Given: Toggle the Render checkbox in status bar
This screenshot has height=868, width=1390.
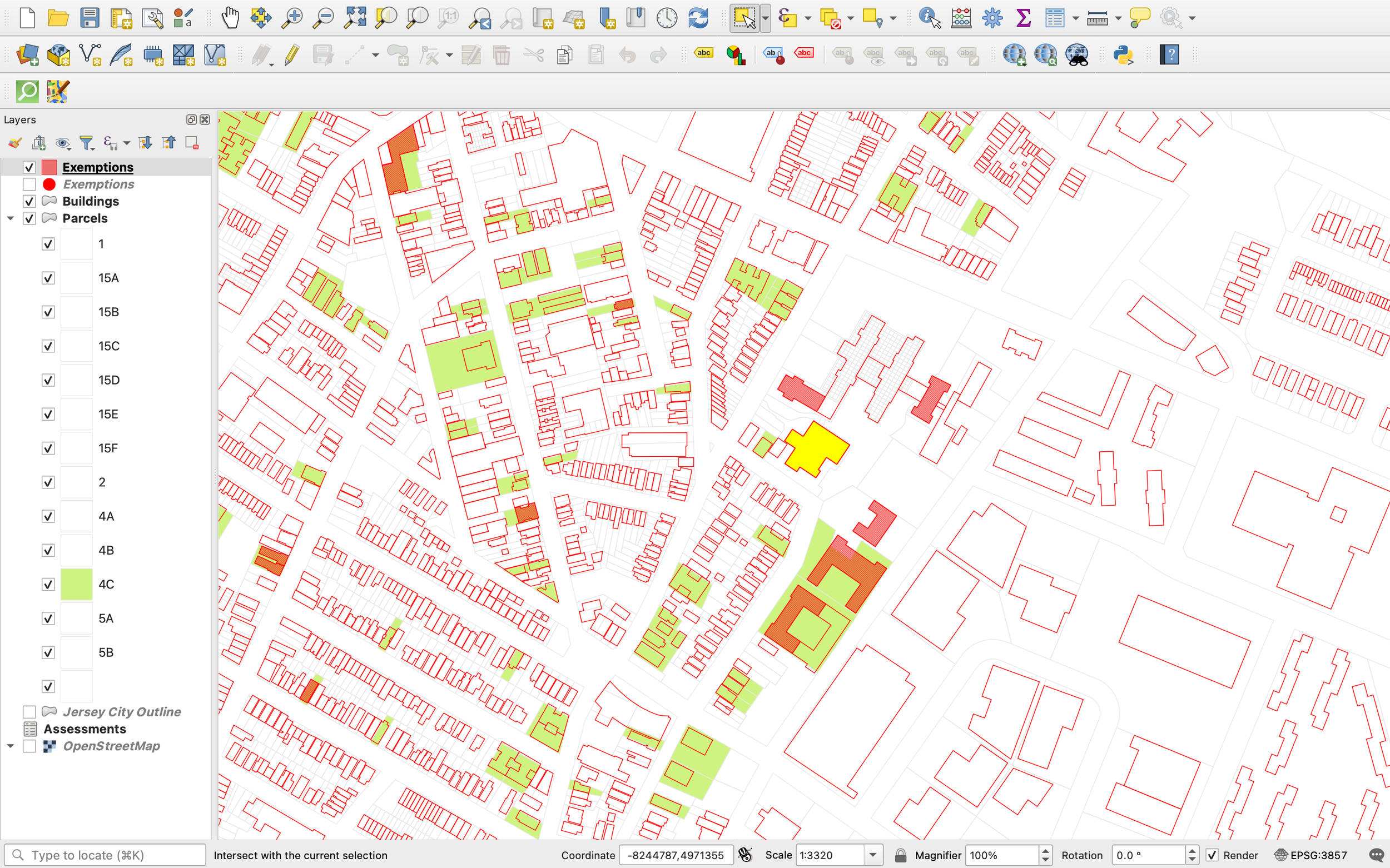Looking at the screenshot, I should tap(1212, 855).
